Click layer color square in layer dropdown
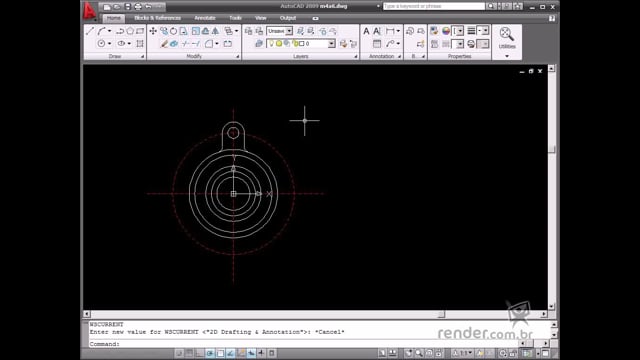 [301, 43]
